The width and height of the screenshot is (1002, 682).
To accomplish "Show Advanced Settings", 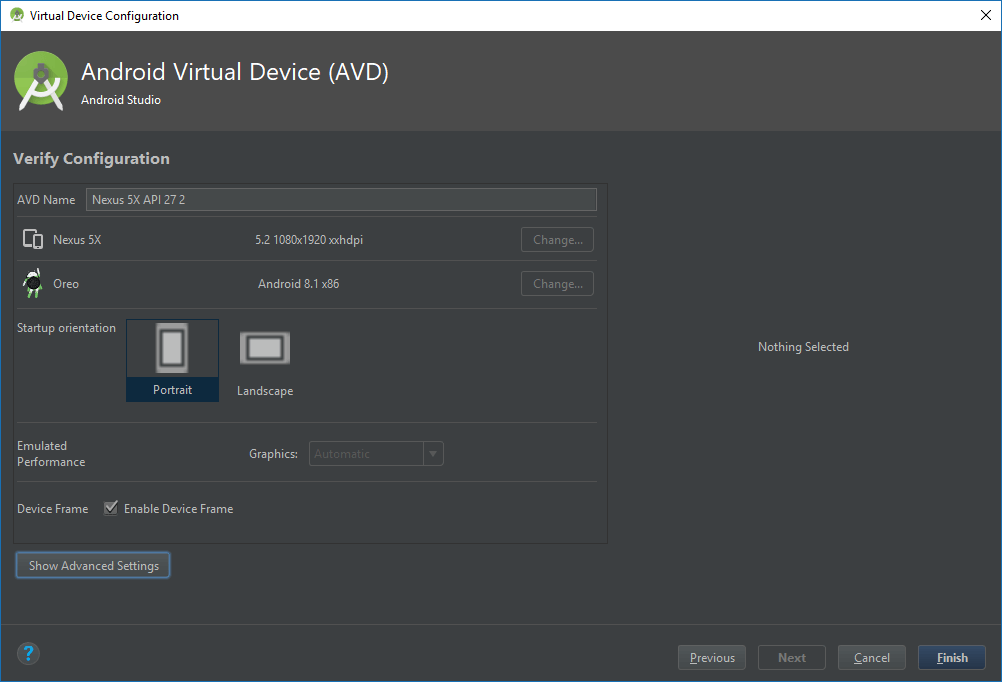I will [93, 566].
